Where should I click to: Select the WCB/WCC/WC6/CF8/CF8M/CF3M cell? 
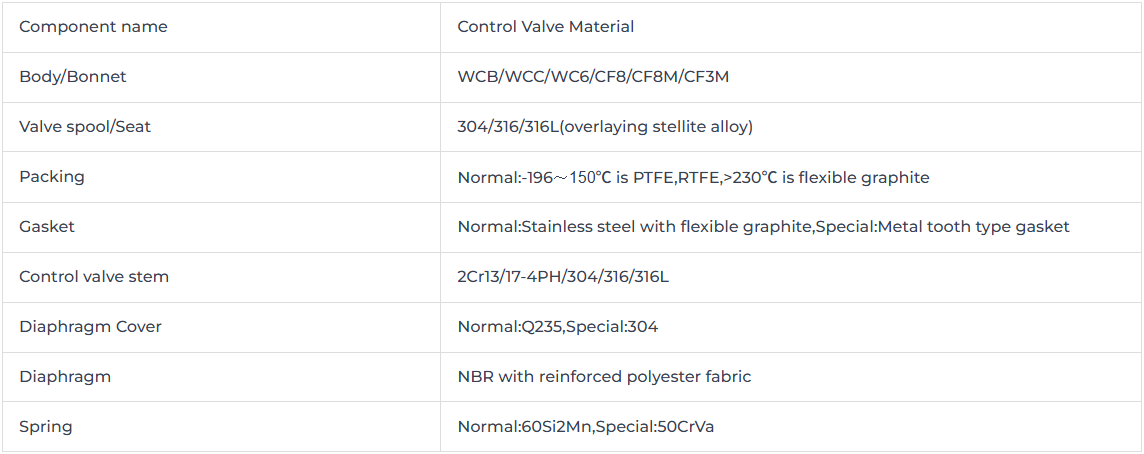tap(792, 77)
